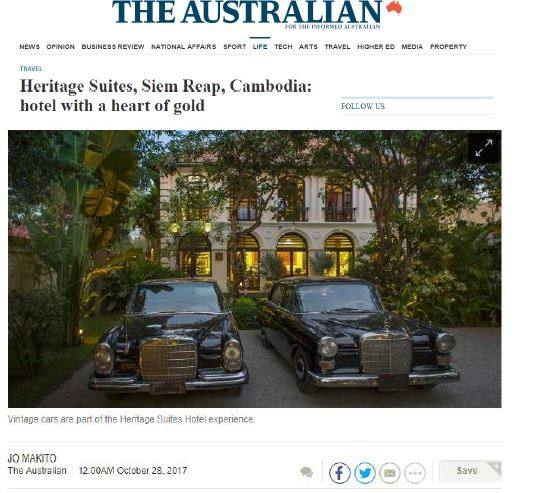Open comments via speech bubble icon
Viewport: 534px width, 493px height.
[x=307, y=472]
